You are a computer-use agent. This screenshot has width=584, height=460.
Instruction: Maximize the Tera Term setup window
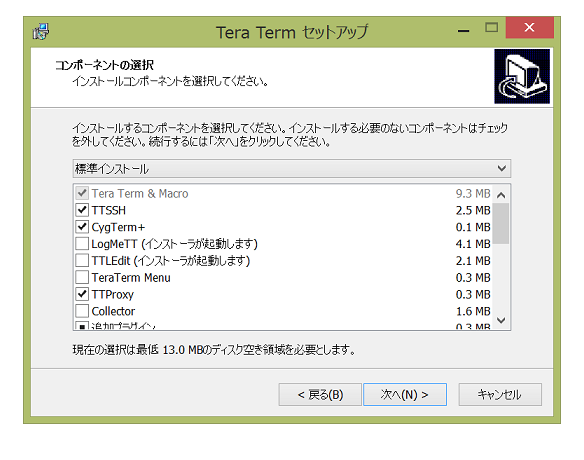491,28
